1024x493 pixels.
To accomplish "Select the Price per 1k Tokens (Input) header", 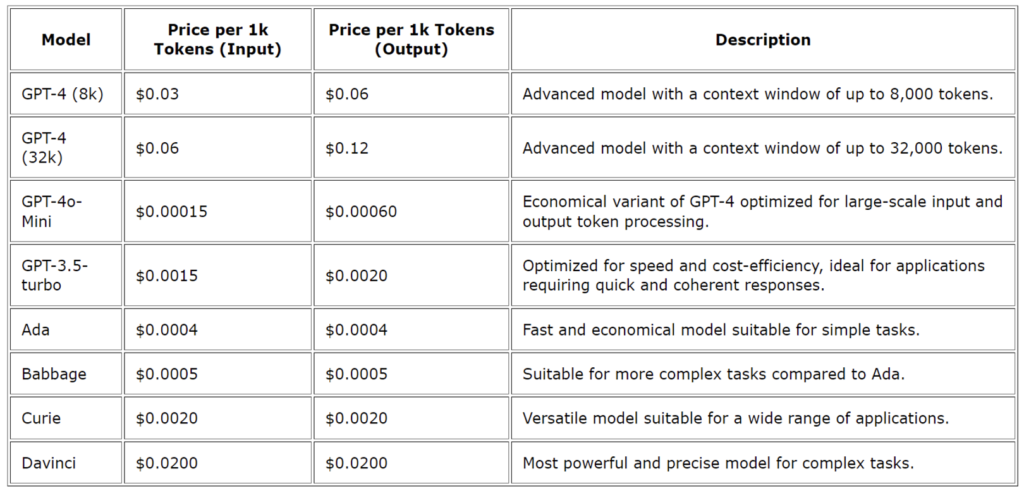I will [x=217, y=39].
